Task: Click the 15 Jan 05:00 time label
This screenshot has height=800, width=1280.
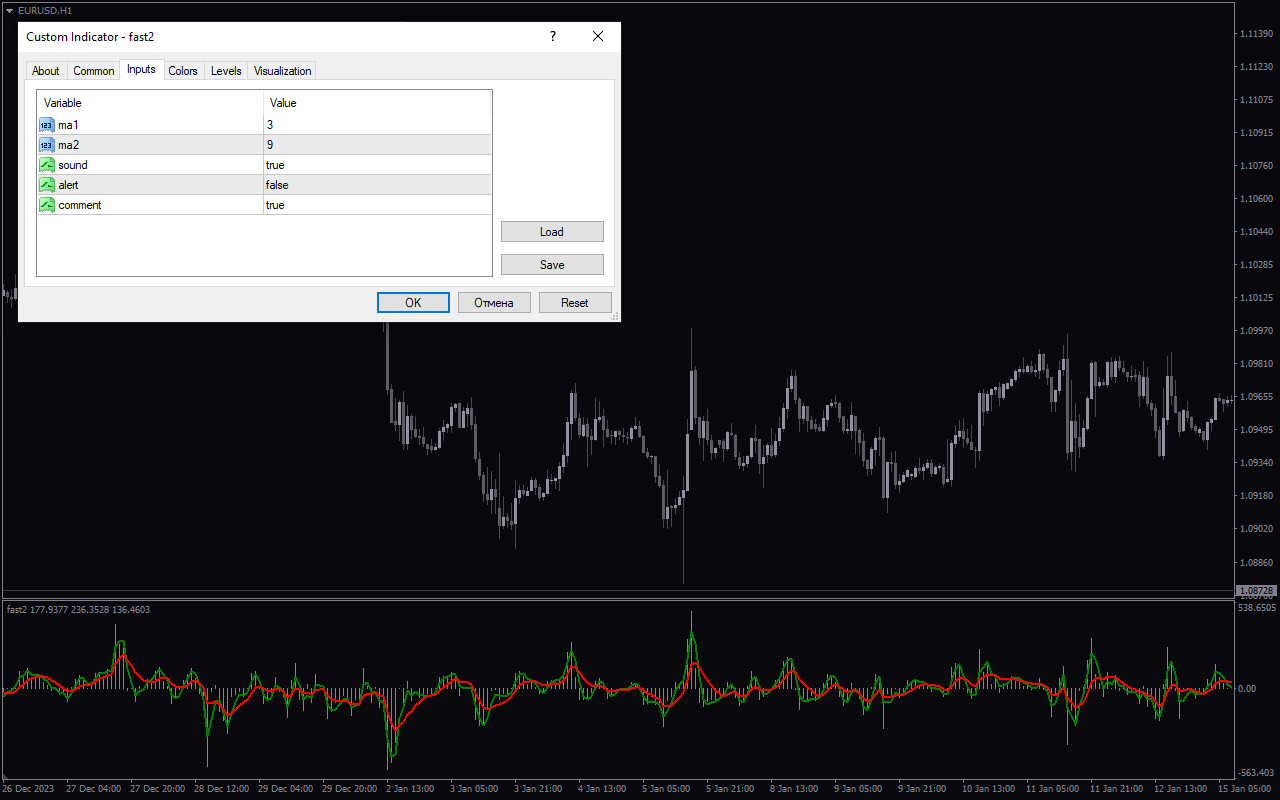Action: click(x=1244, y=788)
